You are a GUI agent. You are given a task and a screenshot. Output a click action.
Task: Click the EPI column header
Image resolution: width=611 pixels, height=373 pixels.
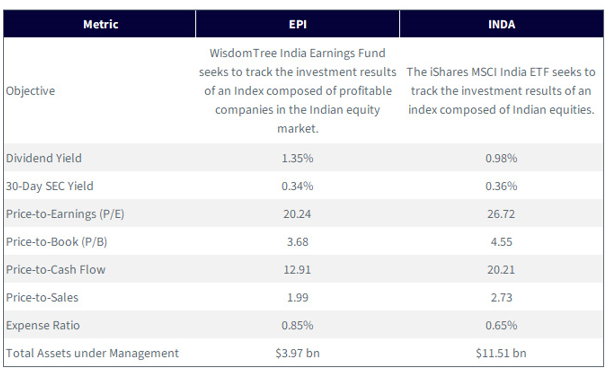(x=298, y=24)
